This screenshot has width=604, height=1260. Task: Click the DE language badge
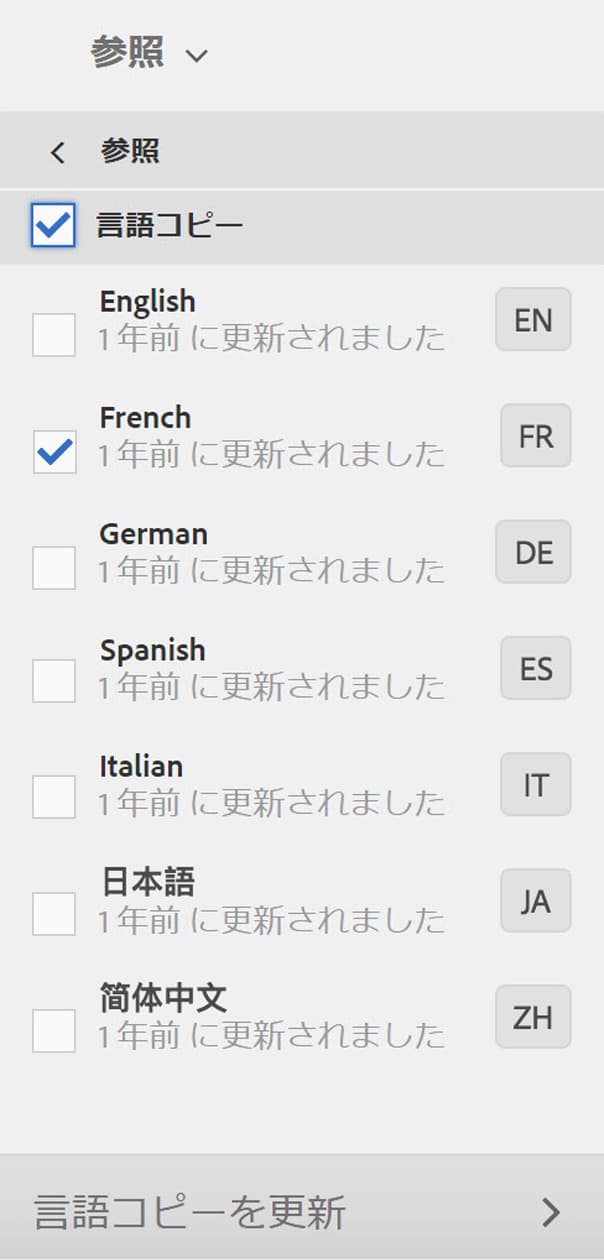coord(533,552)
